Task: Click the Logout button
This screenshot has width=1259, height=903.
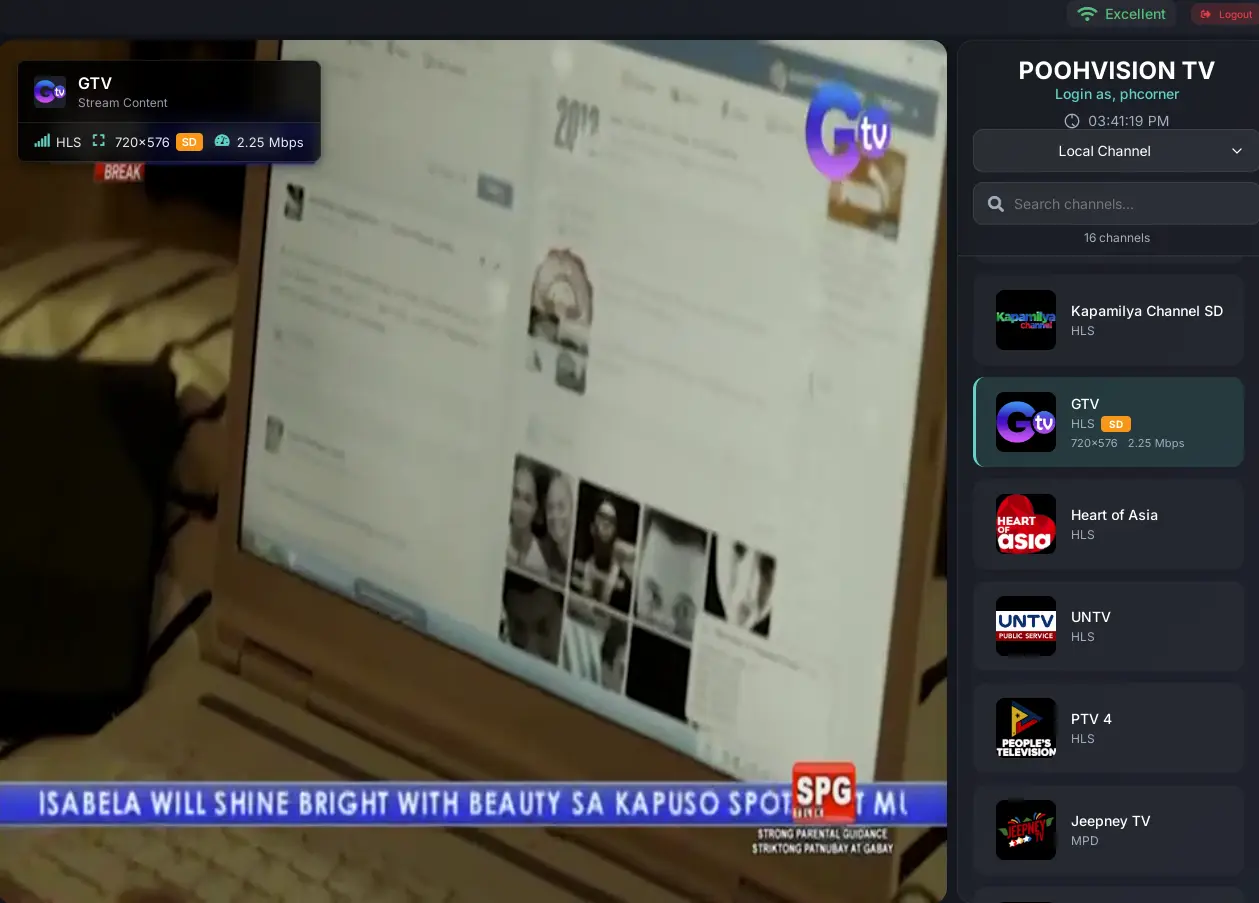Action: click(x=1225, y=14)
